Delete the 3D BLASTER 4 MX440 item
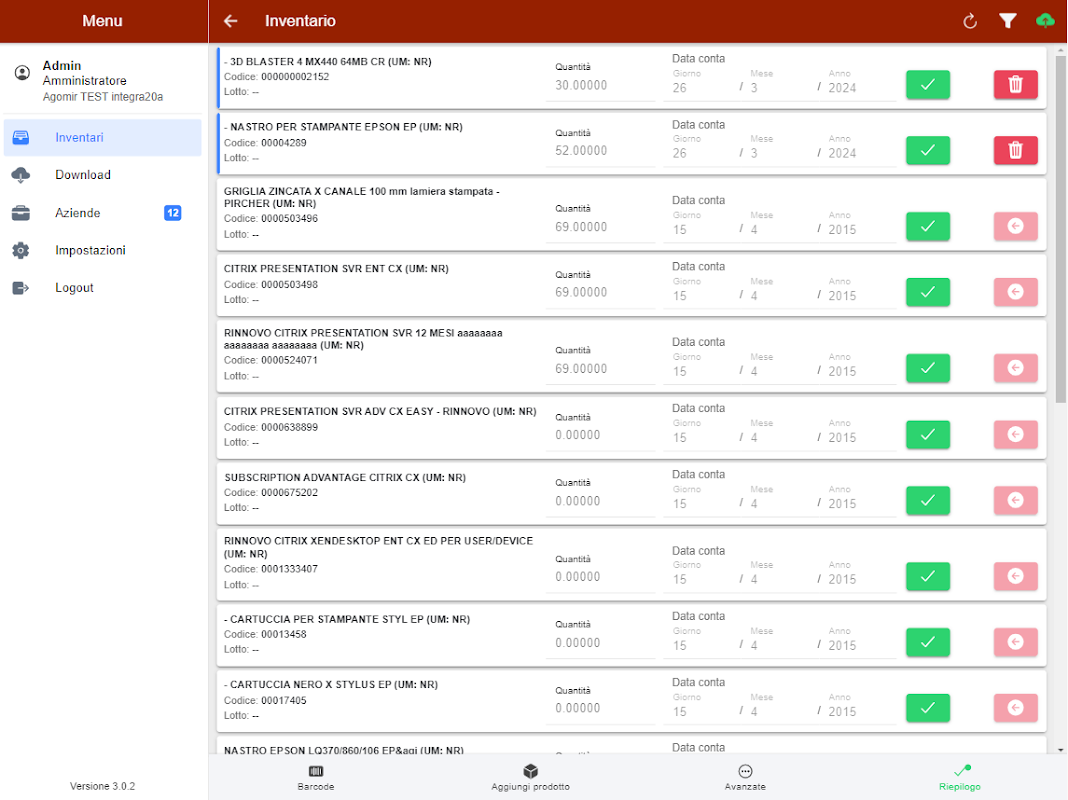1068x800 pixels. click(x=1015, y=84)
